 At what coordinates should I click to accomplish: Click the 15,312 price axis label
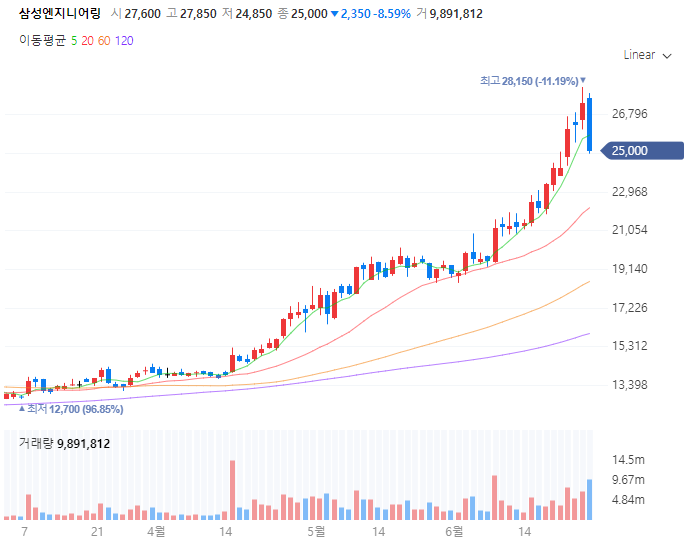pos(629,346)
